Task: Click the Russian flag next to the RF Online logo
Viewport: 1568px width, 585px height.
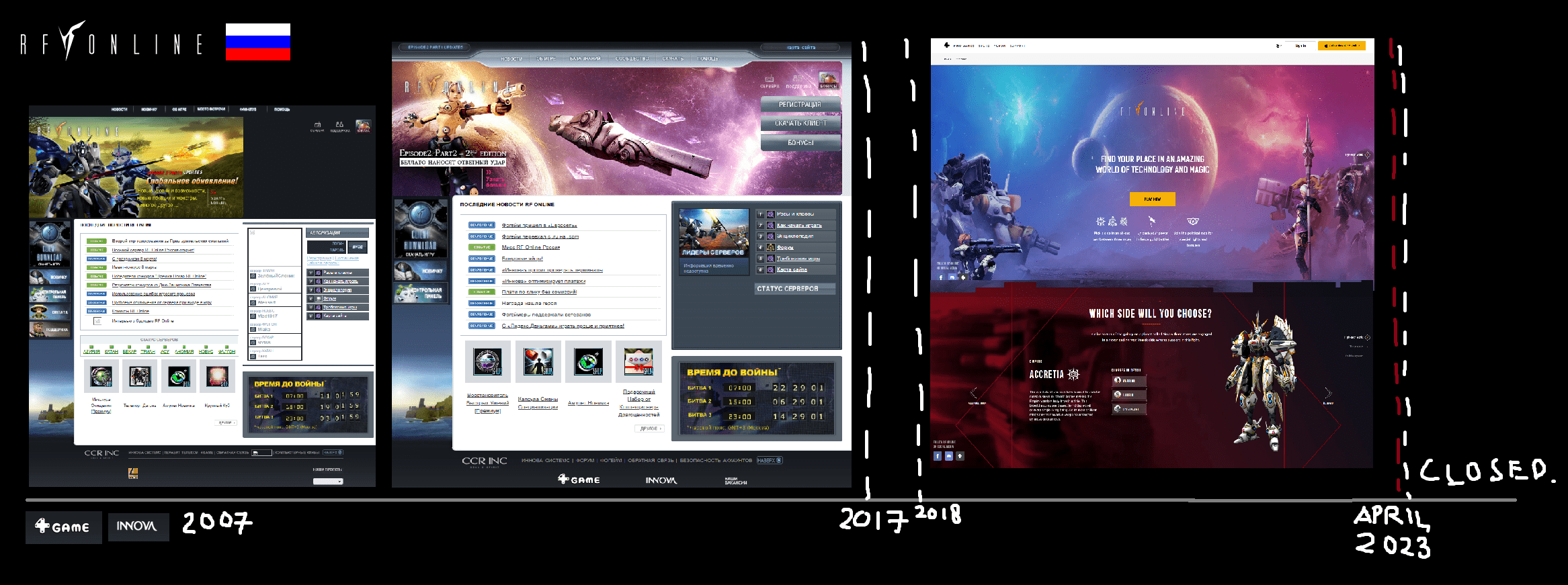Action: click(257, 42)
